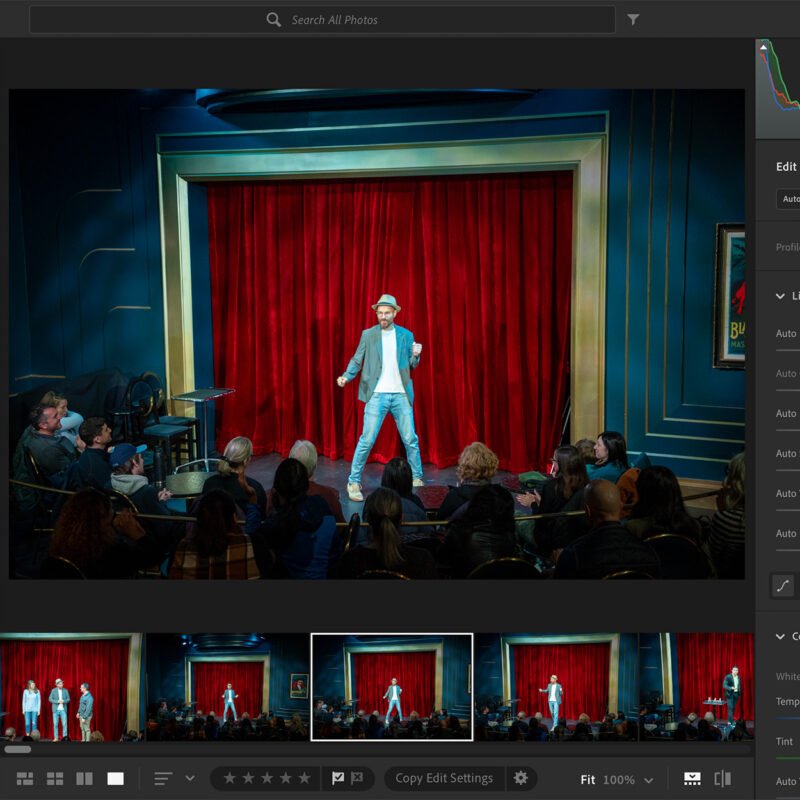Click the histogram graph
Screen dimensions: 800x800
click(x=778, y=88)
